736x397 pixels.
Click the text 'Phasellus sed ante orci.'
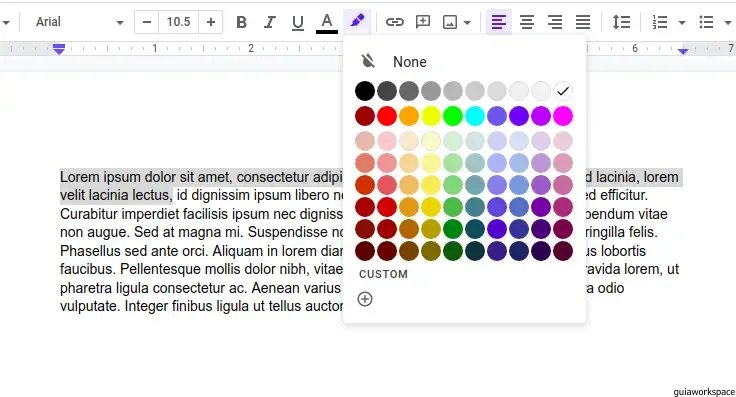click(134, 251)
